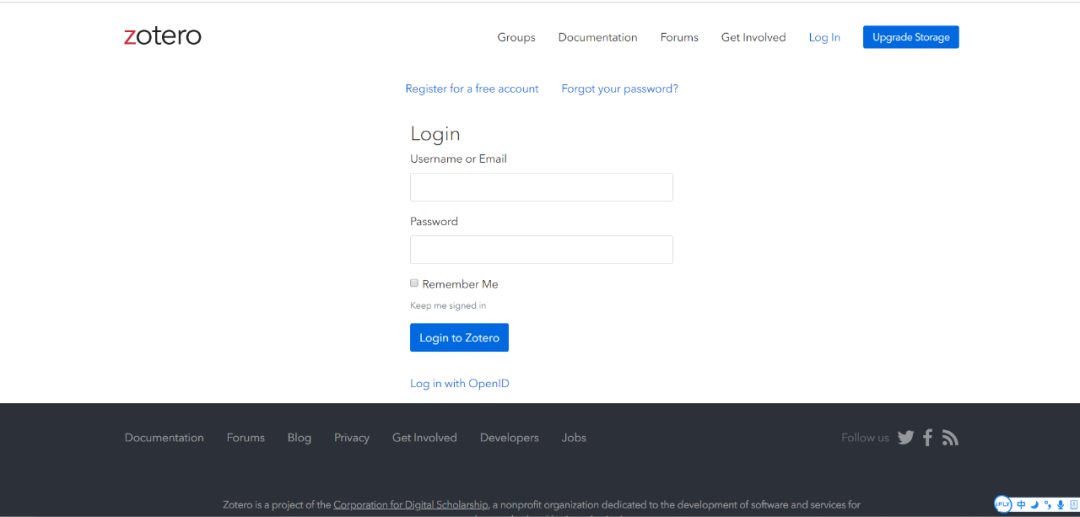
Task: Go to Forums in top navigation
Action: tap(679, 37)
